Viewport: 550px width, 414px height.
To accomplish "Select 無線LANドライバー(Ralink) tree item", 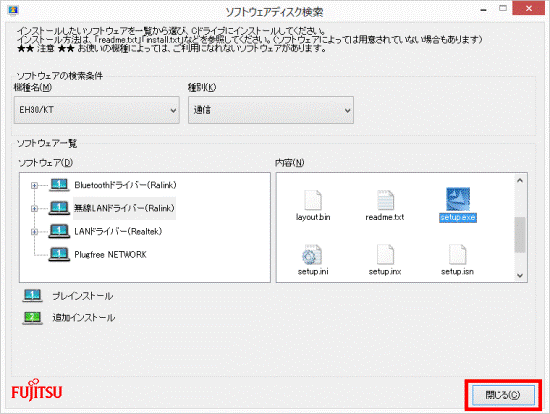I will point(124,208).
